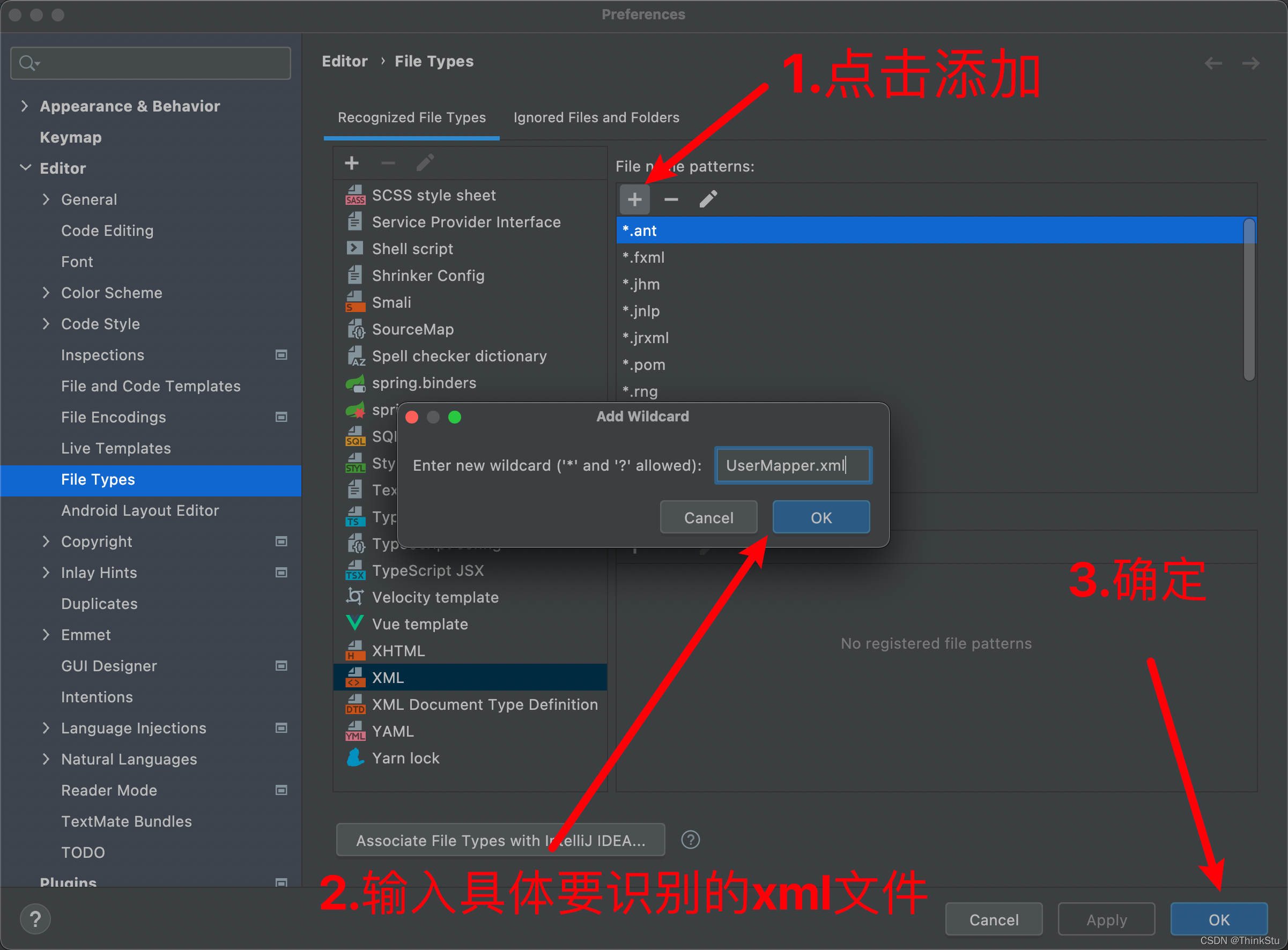1288x950 pixels.
Task: Collapse the Editor settings section
Action: click(x=25, y=168)
